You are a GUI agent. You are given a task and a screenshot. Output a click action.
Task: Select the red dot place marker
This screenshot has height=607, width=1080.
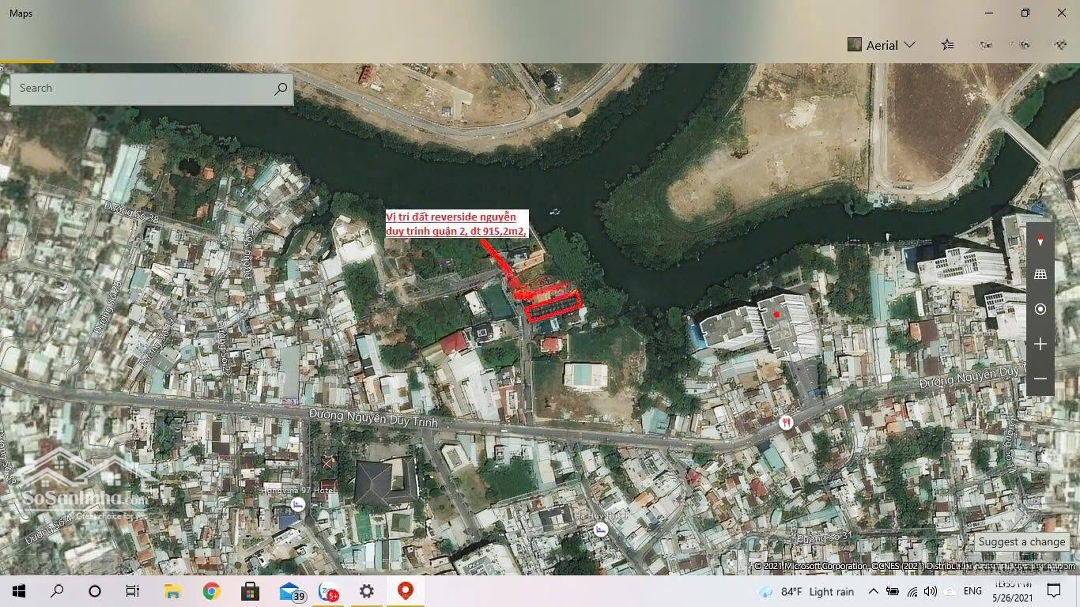pyautogui.click(x=776, y=314)
